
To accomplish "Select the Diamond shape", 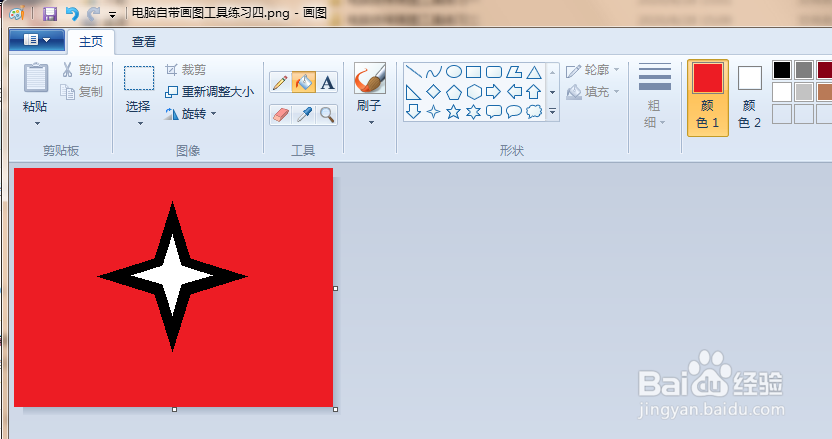I will click(x=434, y=92).
